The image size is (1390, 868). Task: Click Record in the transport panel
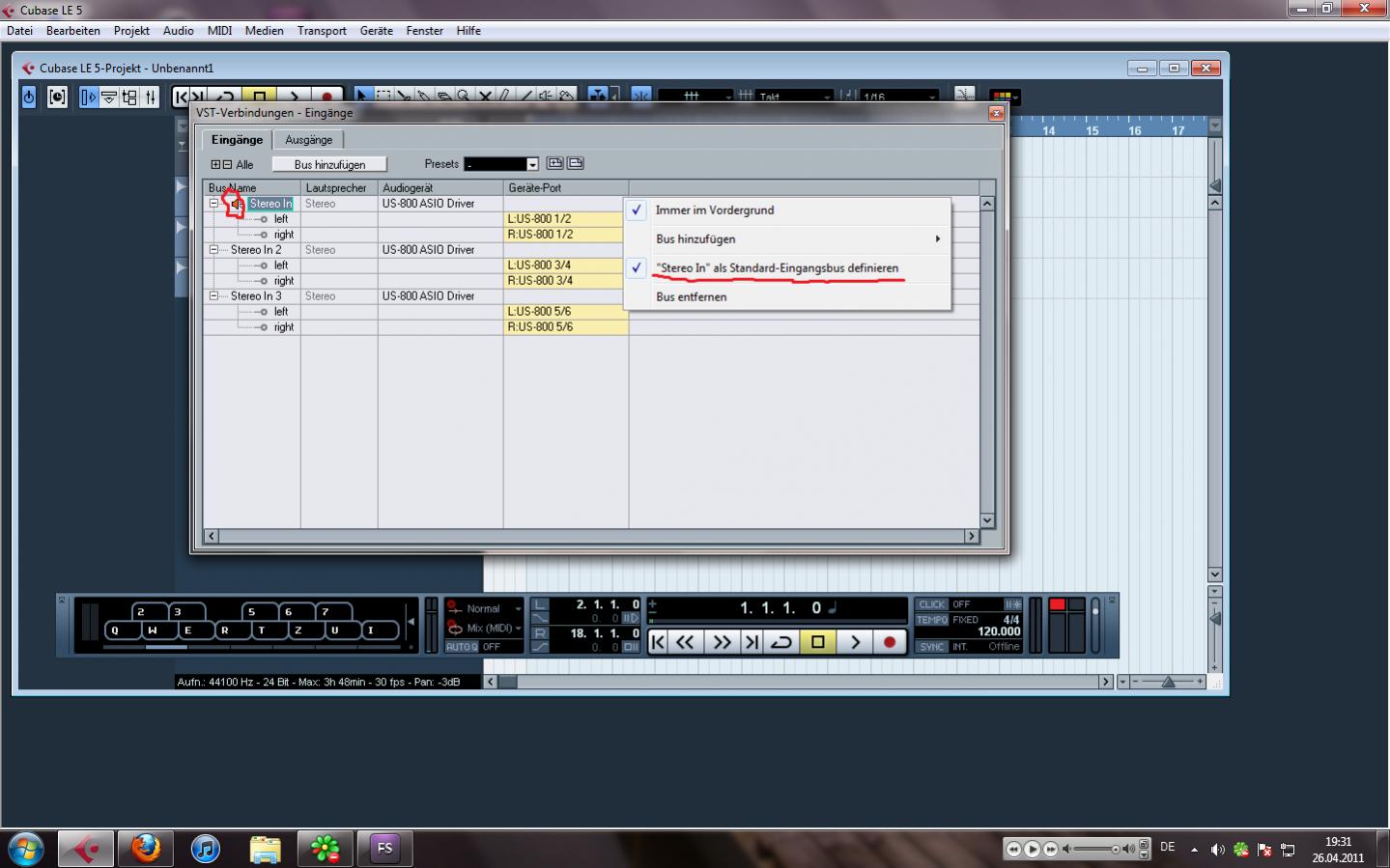(890, 642)
